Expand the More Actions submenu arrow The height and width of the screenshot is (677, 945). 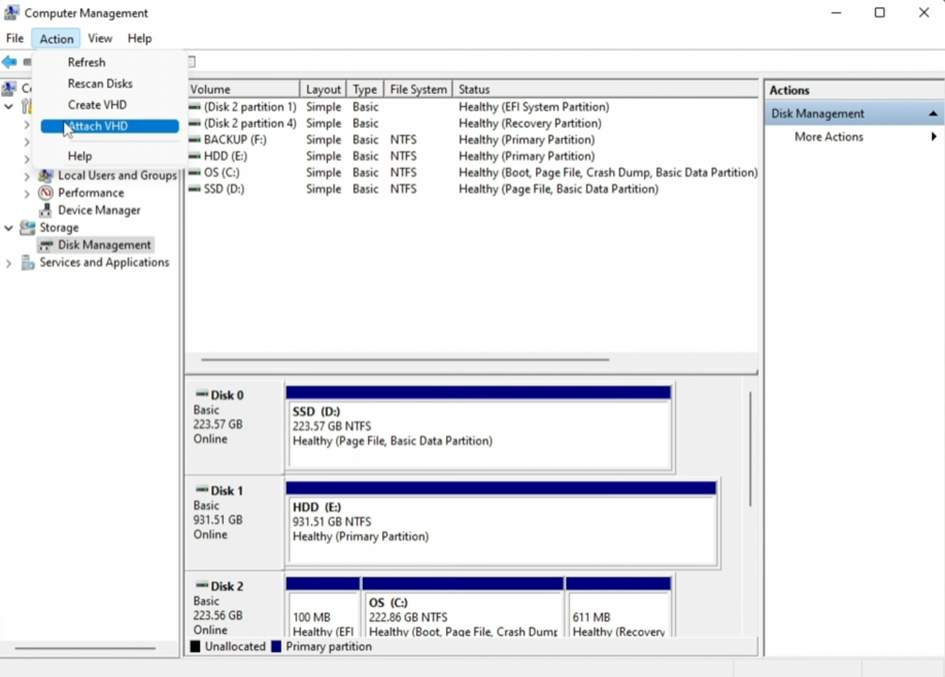(933, 137)
